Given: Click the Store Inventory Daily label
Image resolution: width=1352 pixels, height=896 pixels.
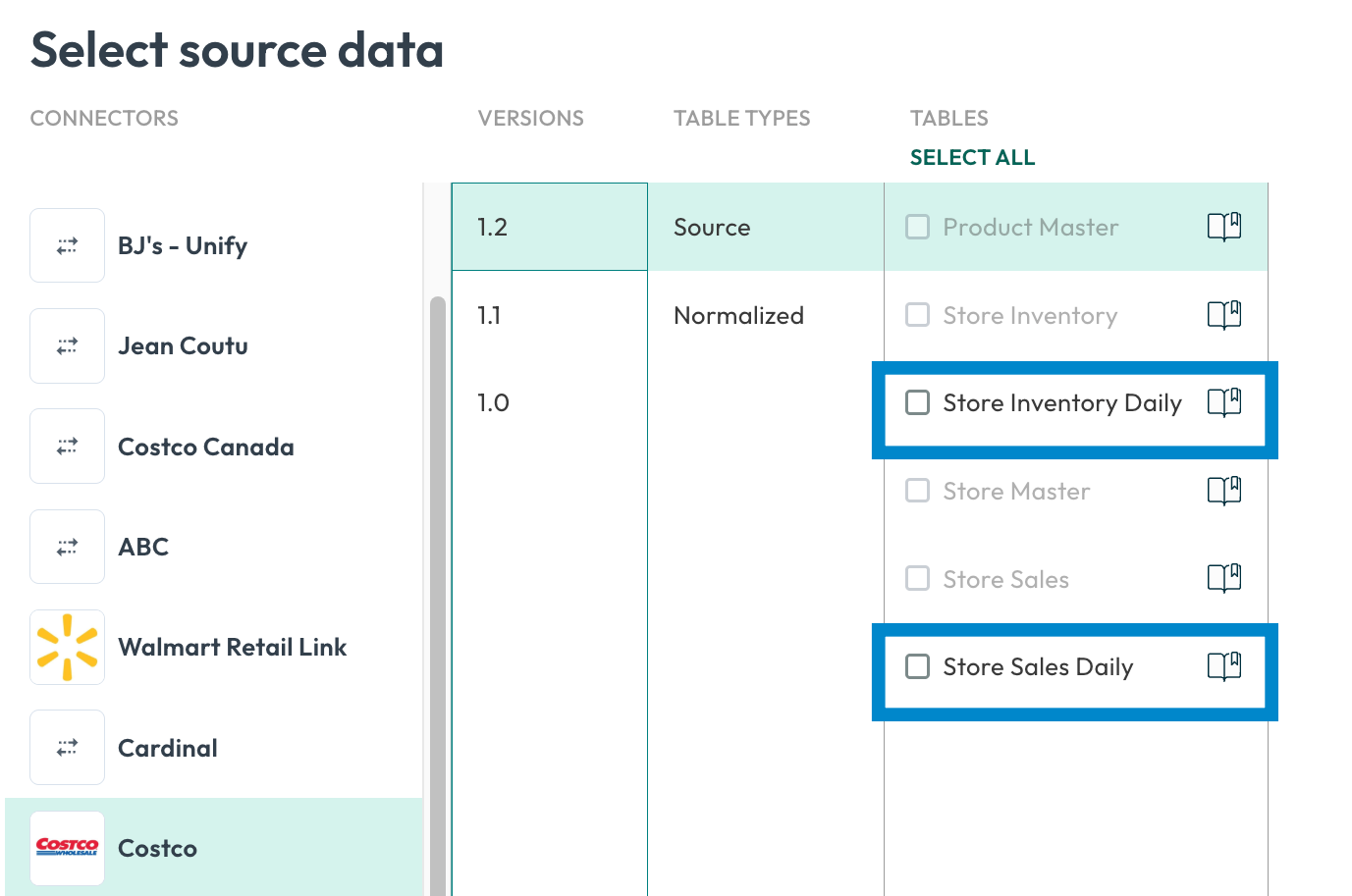Looking at the screenshot, I should [x=1062, y=402].
